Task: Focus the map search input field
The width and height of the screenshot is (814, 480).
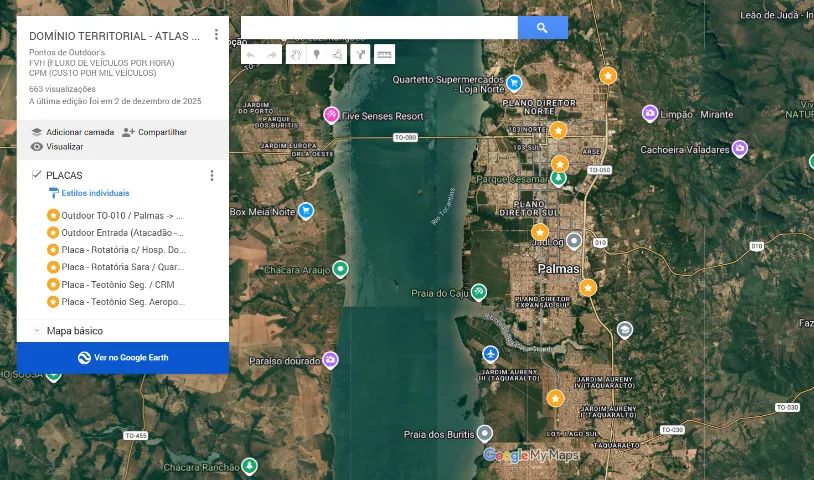Action: point(379,28)
